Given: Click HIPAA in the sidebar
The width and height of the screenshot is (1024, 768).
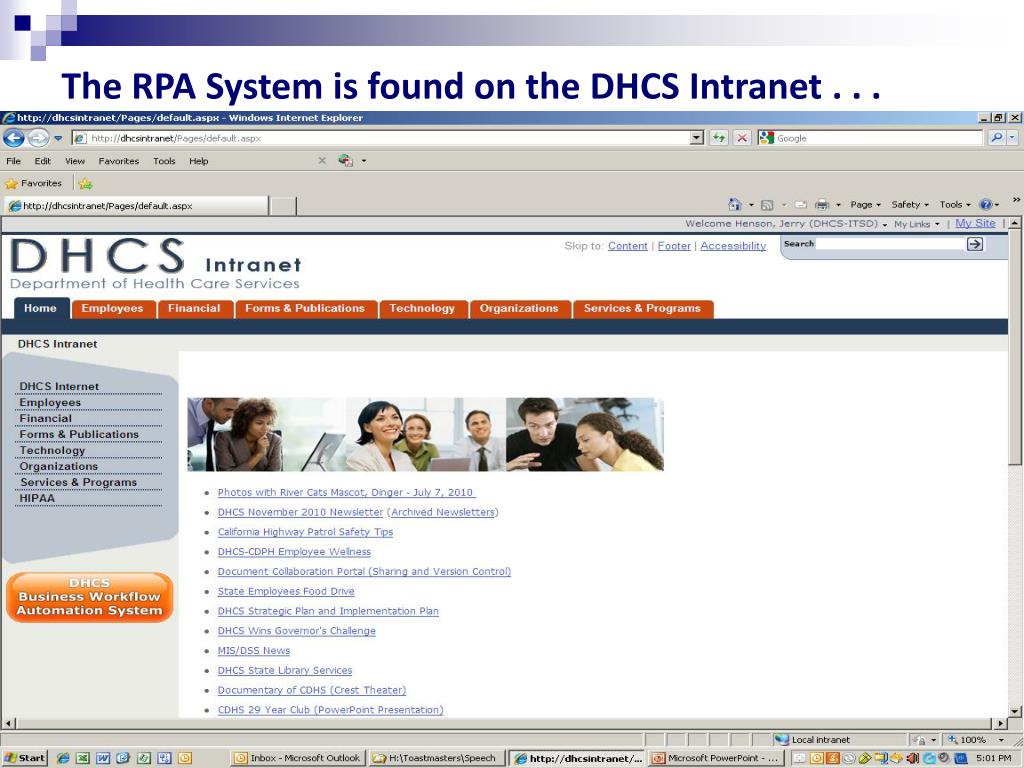Looking at the screenshot, I should pyautogui.click(x=37, y=498).
